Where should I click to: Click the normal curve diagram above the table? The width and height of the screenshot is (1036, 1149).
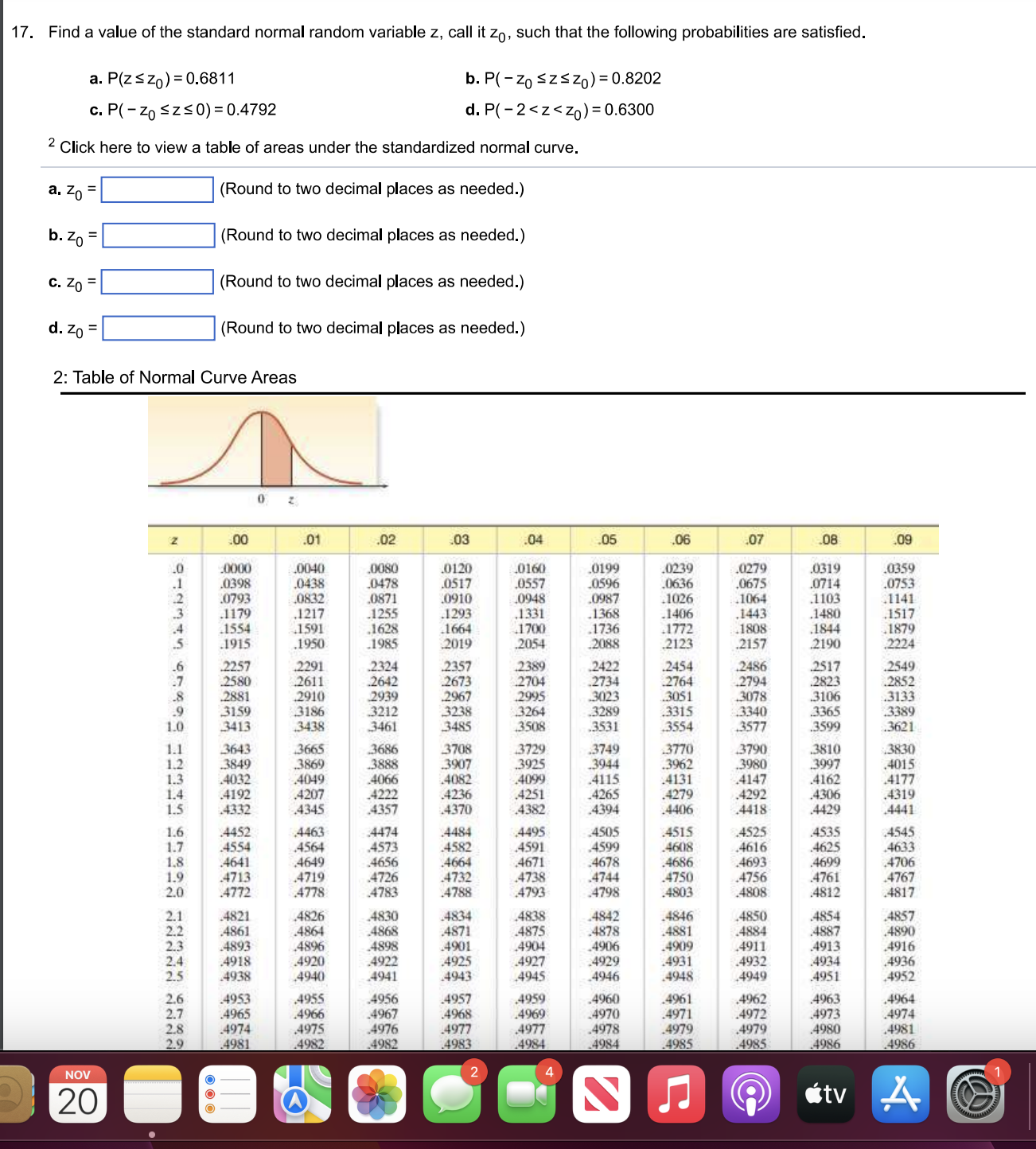coord(263,450)
